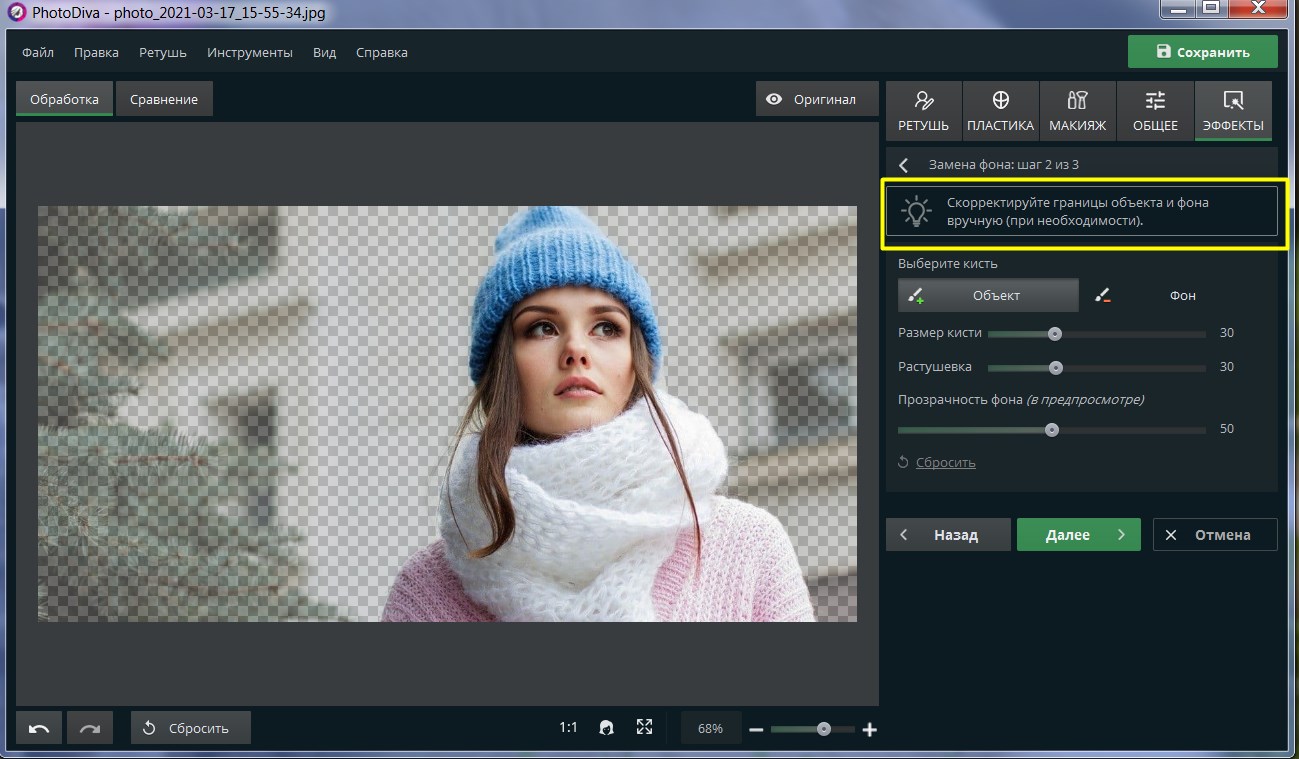Image resolution: width=1299 pixels, height=759 pixels.
Task: Click the Размер кисти slider handle
Action: [1054, 334]
